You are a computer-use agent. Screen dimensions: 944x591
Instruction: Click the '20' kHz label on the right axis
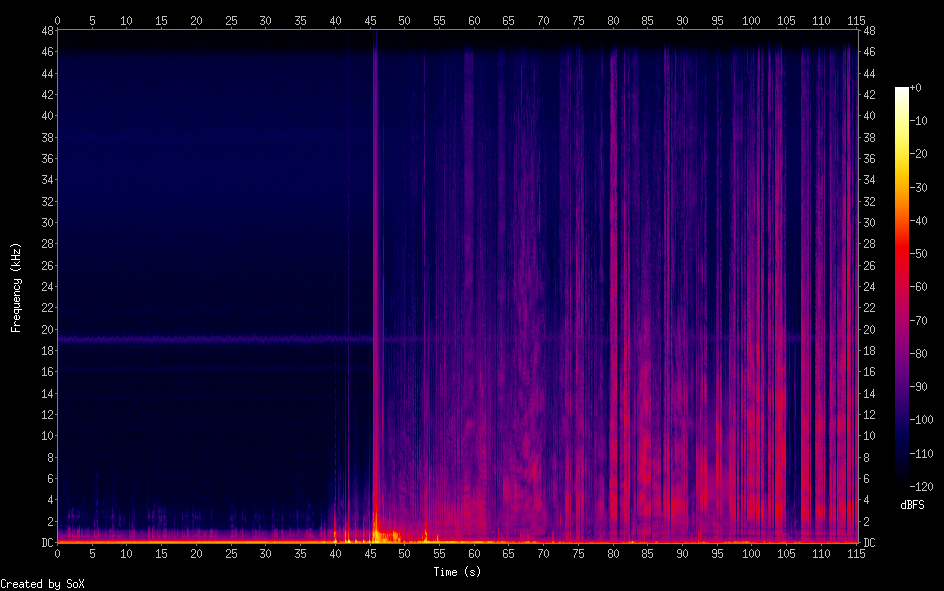(869, 330)
